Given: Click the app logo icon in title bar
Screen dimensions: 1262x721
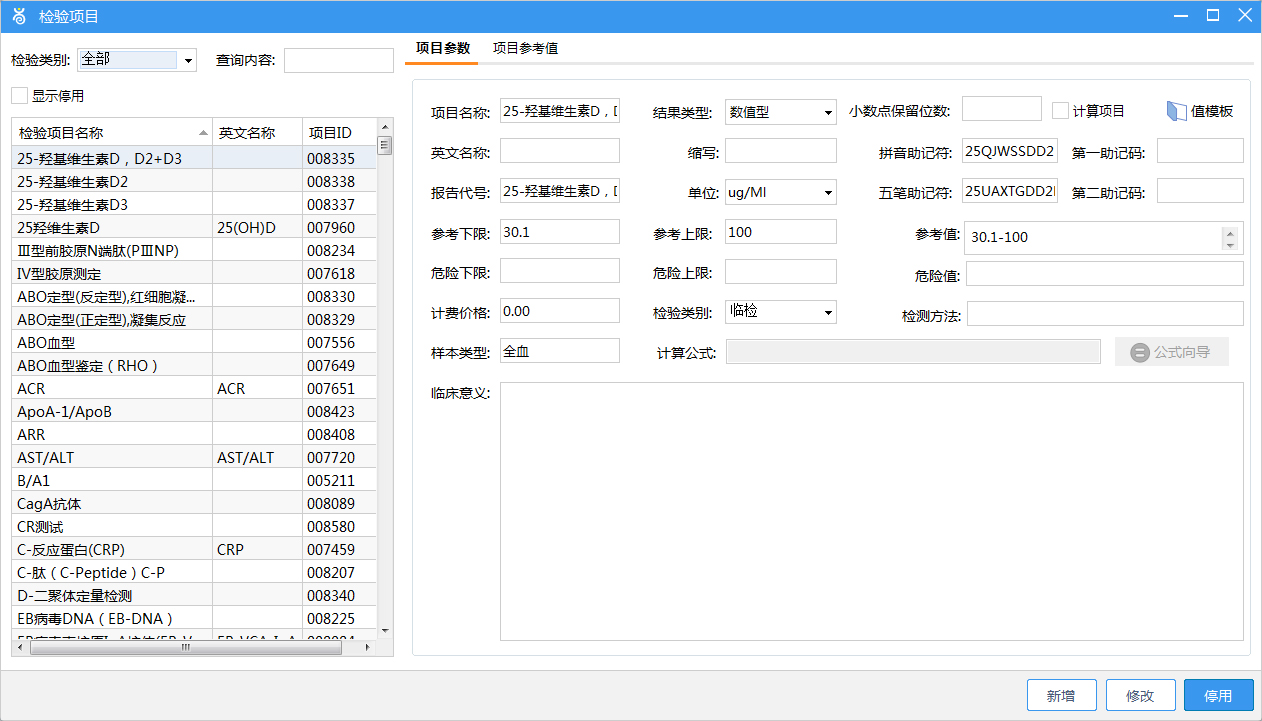Looking at the screenshot, I should [x=19, y=16].
